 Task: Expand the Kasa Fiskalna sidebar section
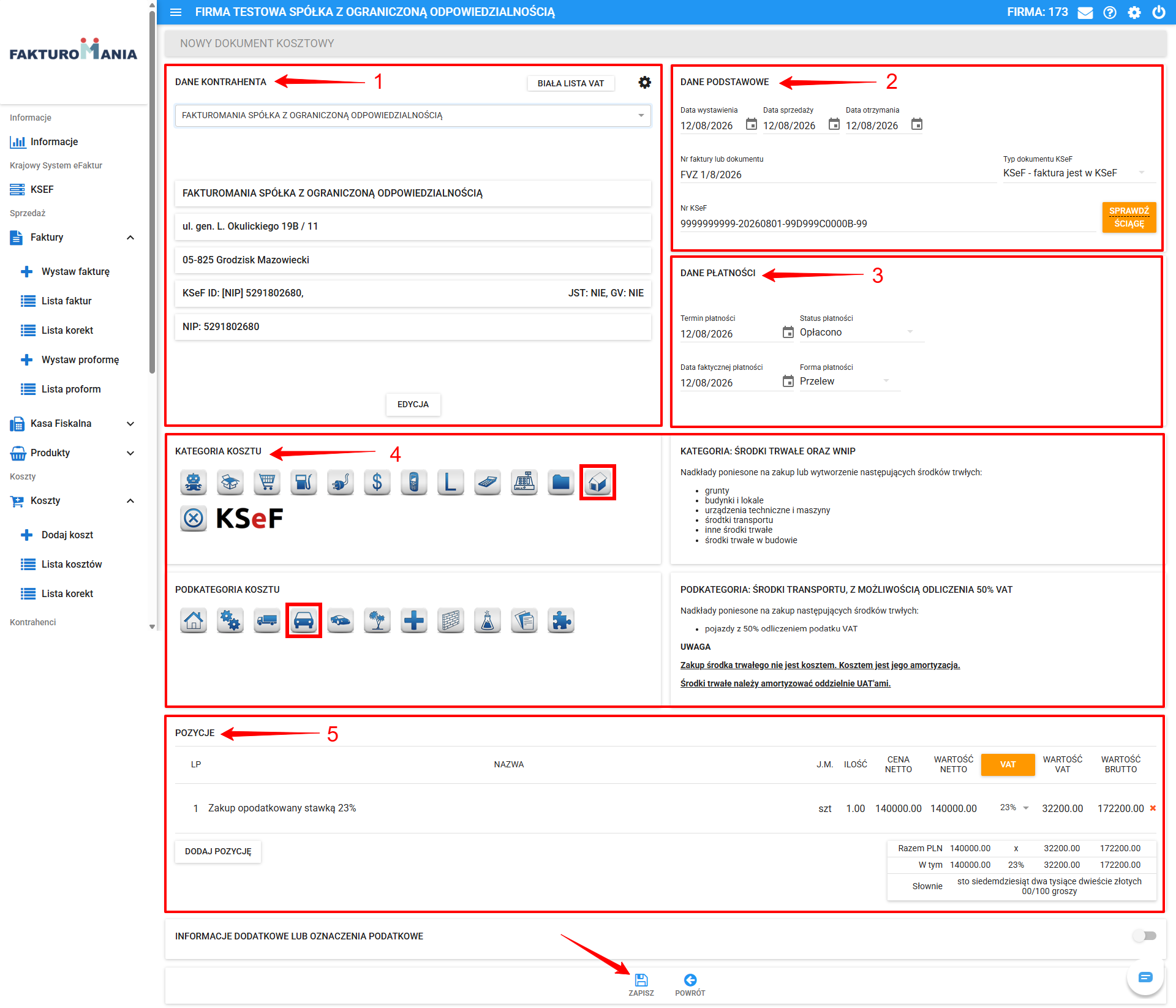coord(130,424)
